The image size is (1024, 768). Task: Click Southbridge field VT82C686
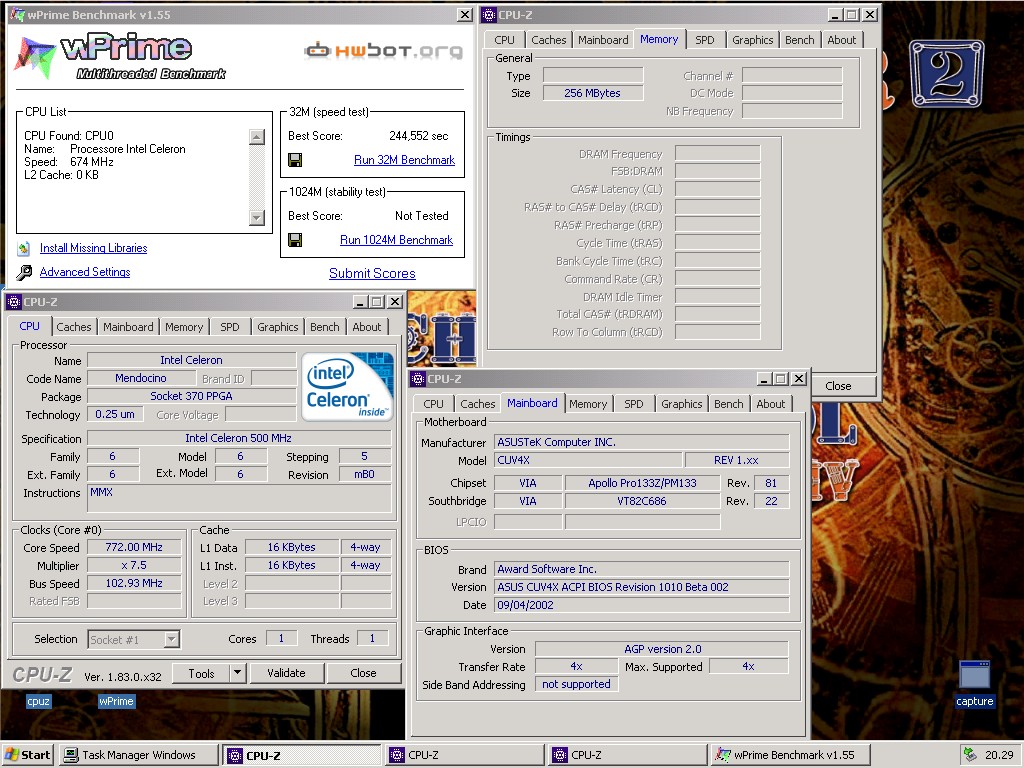point(642,501)
